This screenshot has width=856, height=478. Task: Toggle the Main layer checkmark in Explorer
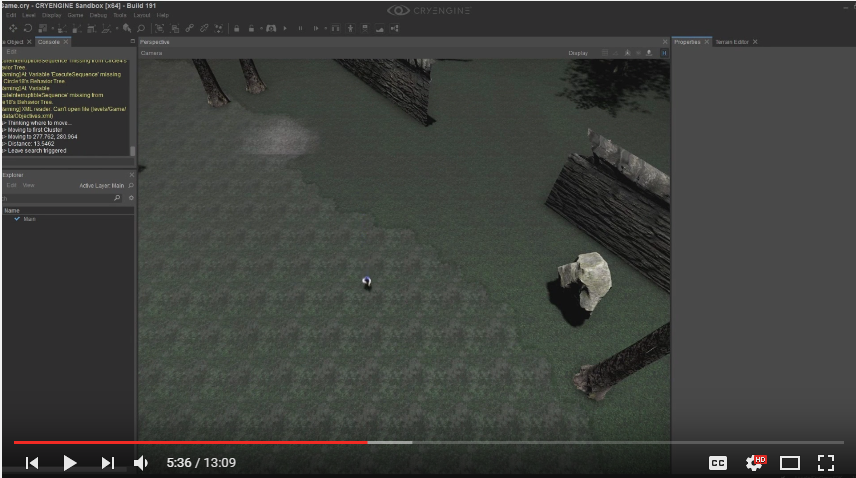point(17,219)
